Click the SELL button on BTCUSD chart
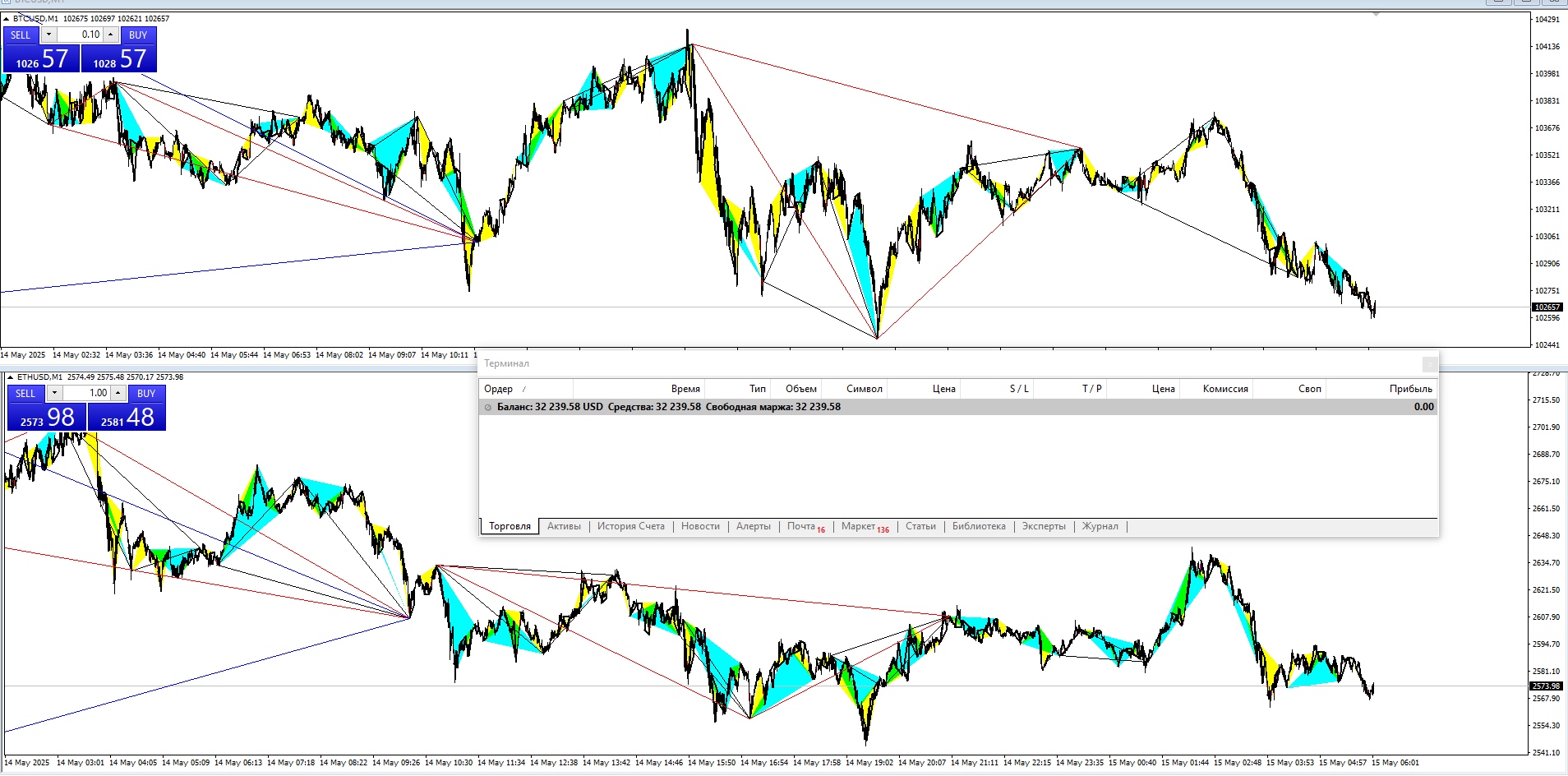This screenshot has width=1568, height=776. (21, 35)
